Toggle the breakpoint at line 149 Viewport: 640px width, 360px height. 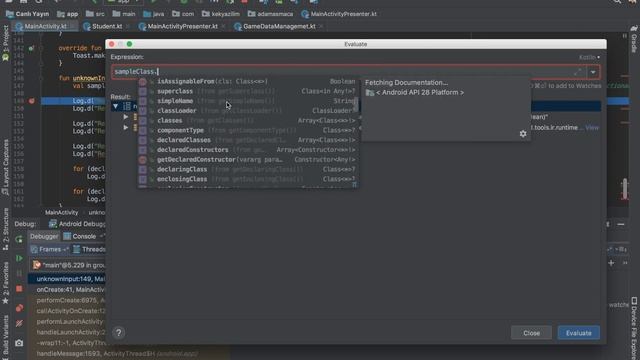(31, 101)
